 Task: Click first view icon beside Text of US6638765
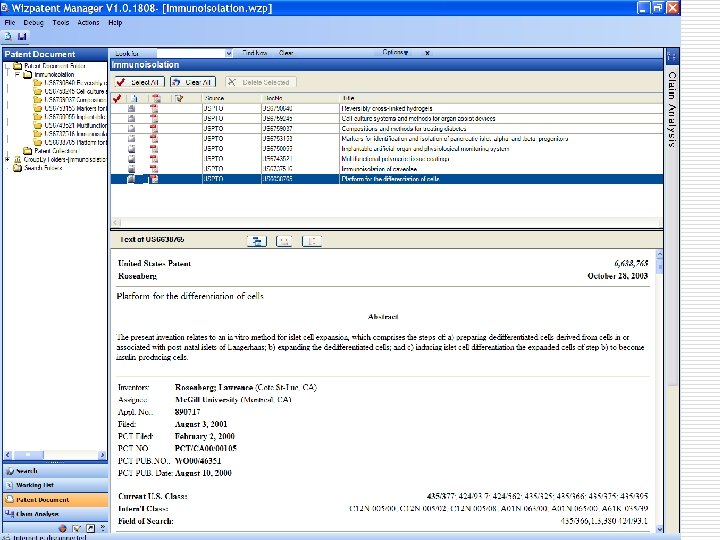(257, 241)
